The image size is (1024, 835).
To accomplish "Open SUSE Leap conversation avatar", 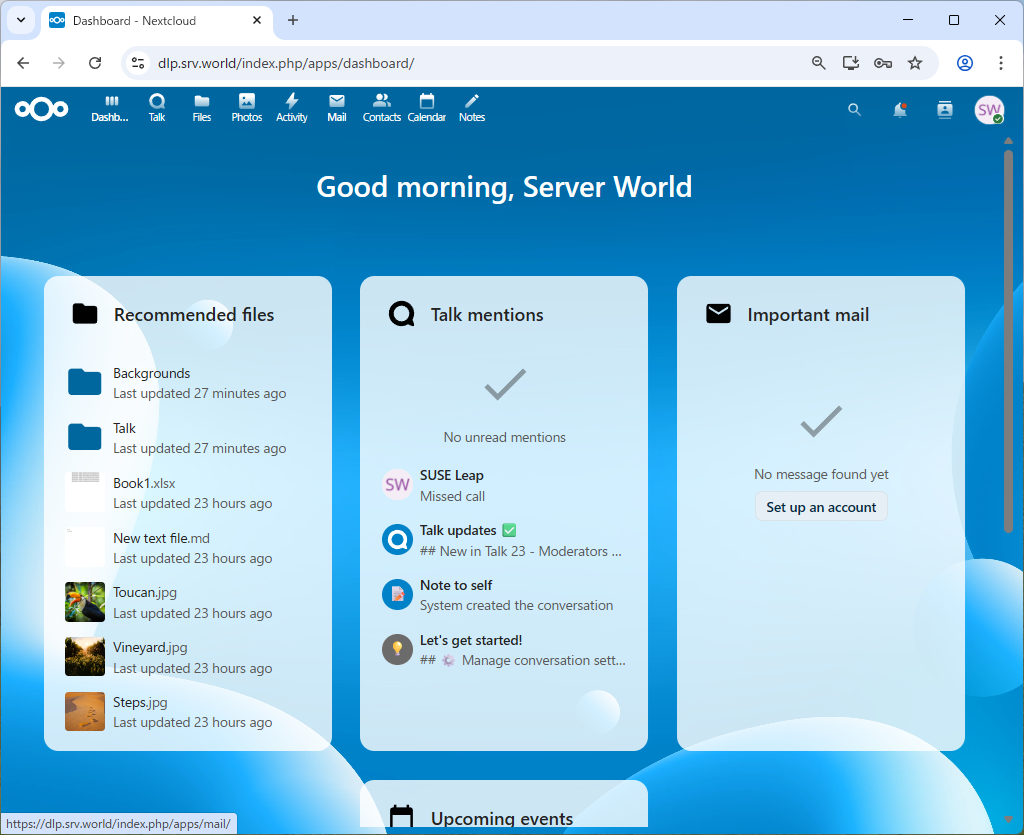I will pyautogui.click(x=397, y=484).
